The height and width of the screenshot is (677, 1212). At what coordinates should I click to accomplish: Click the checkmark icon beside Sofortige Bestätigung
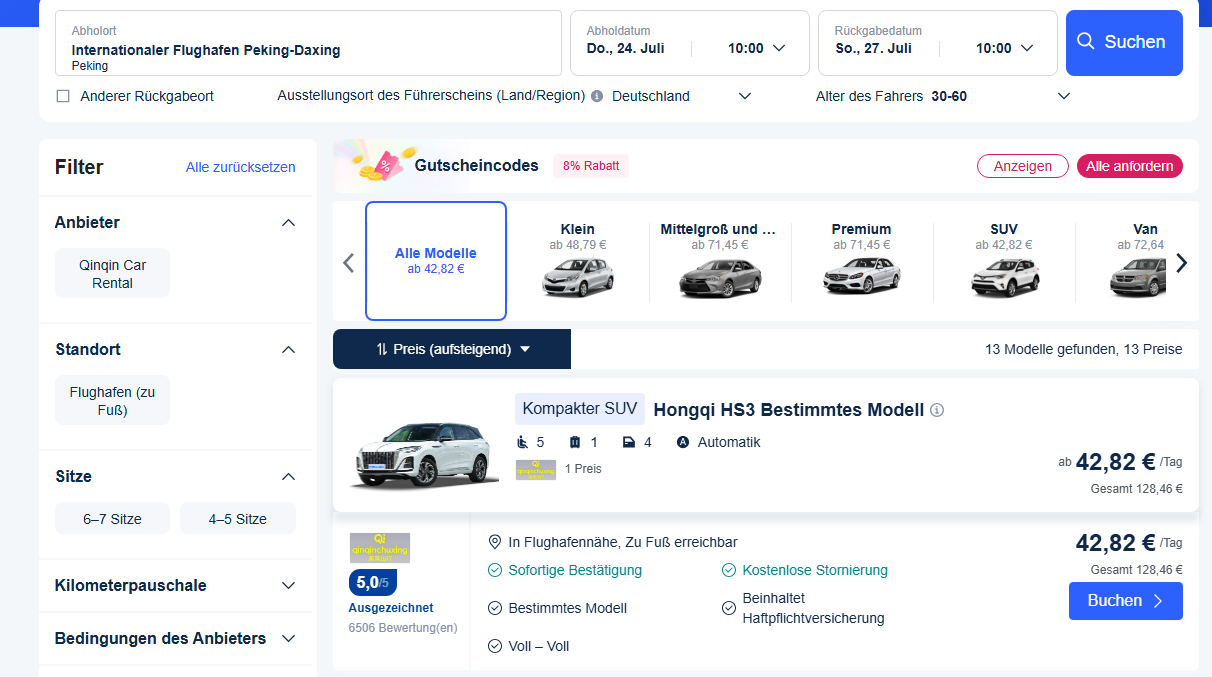pyautogui.click(x=494, y=570)
